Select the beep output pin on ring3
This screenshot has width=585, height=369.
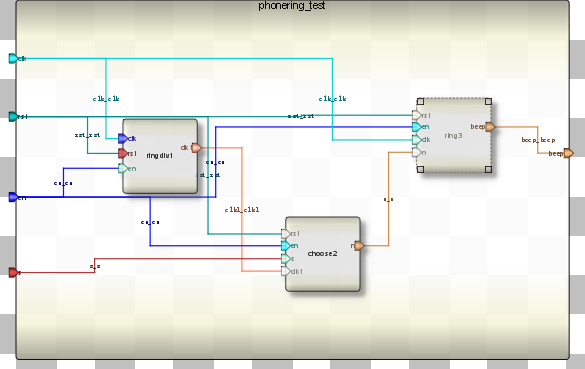point(490,127)
